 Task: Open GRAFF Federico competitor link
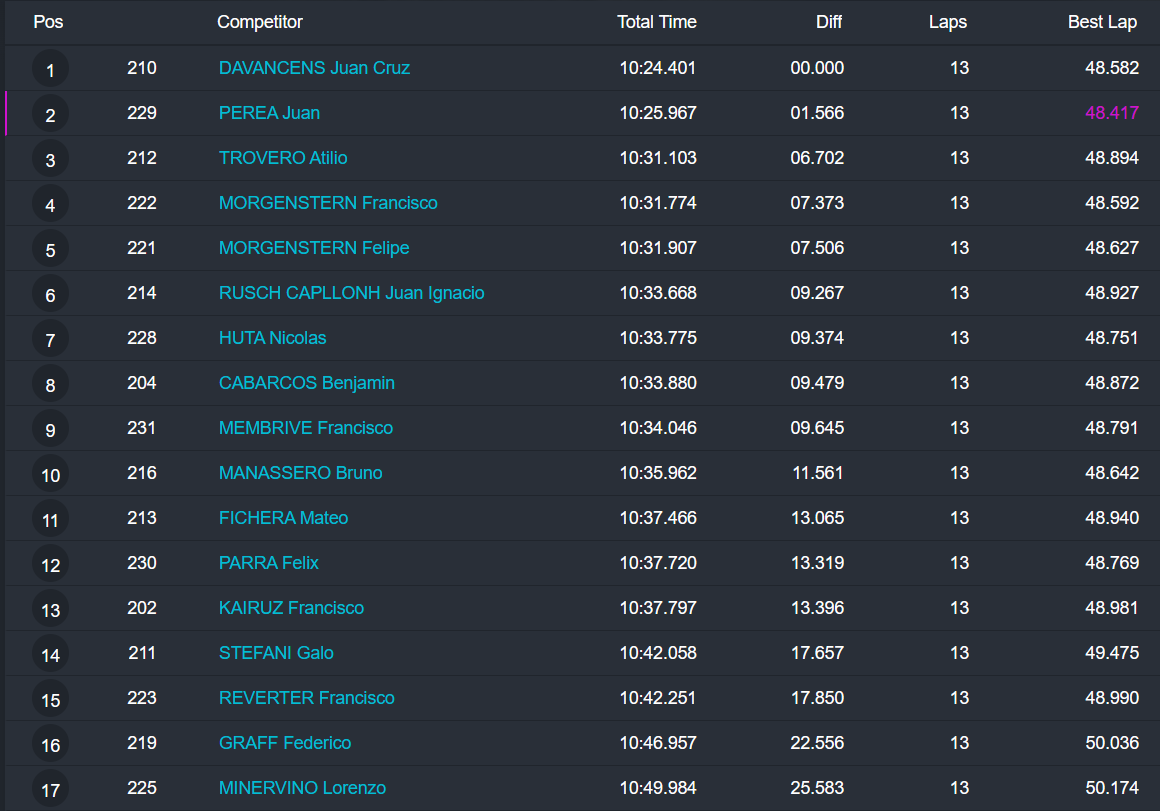(285, 743)
